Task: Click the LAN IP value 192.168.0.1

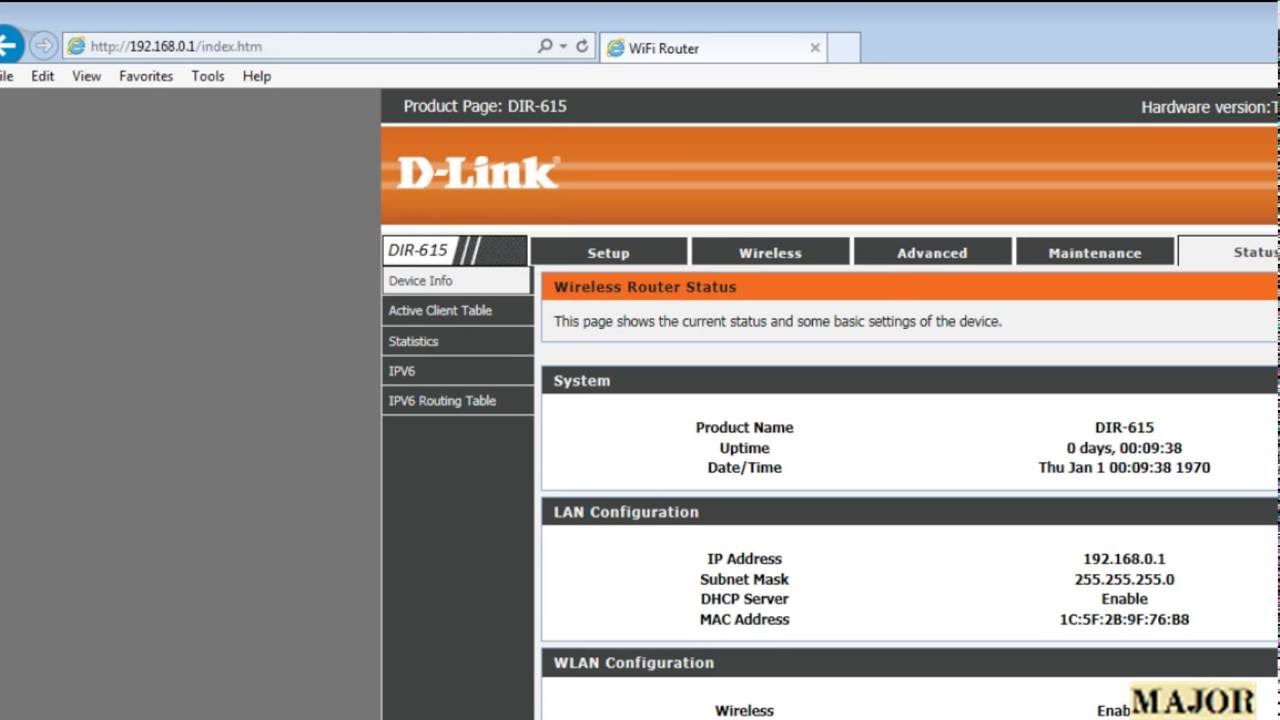Action: point(1124,559)
